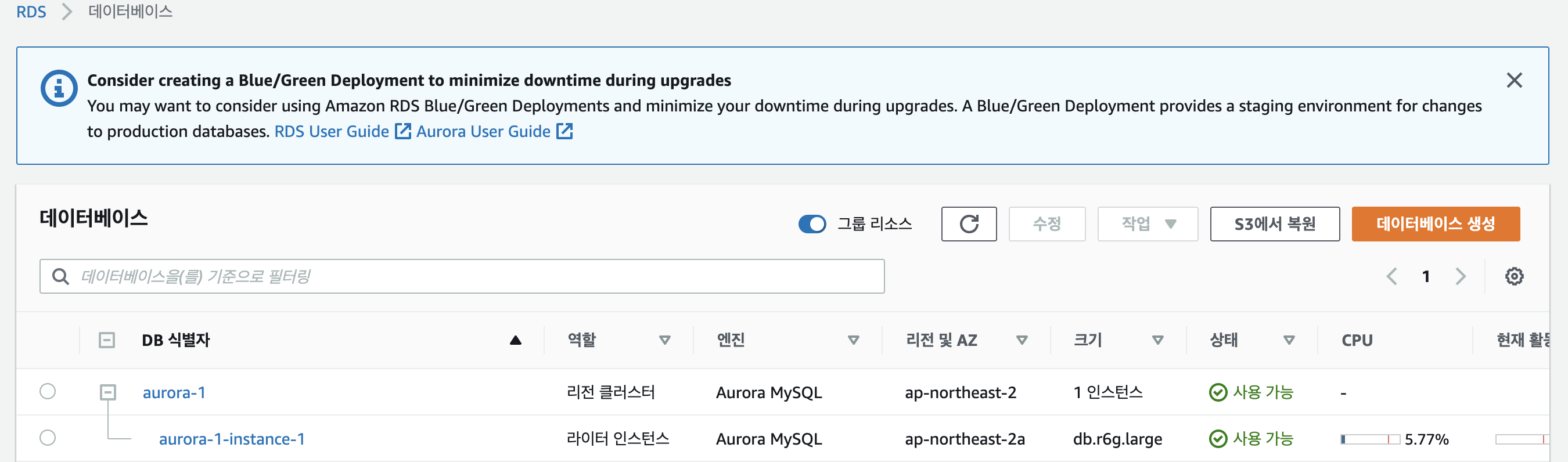The image size is (1568, 462).
Task: Click the search magnifier icon
Action: [60, 276]
